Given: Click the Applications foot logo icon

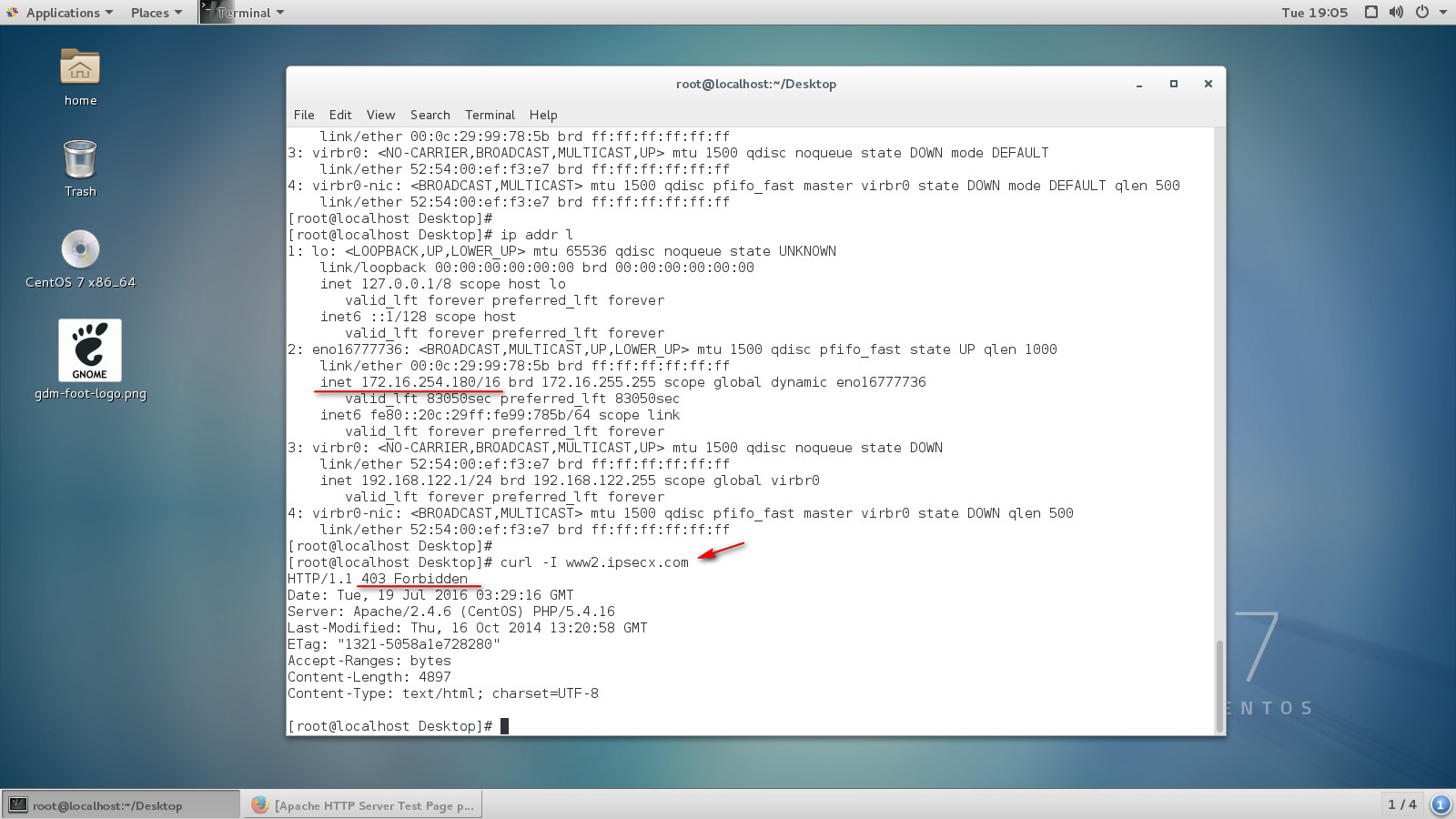Looking at the screenshot, I should pos(12,12).
